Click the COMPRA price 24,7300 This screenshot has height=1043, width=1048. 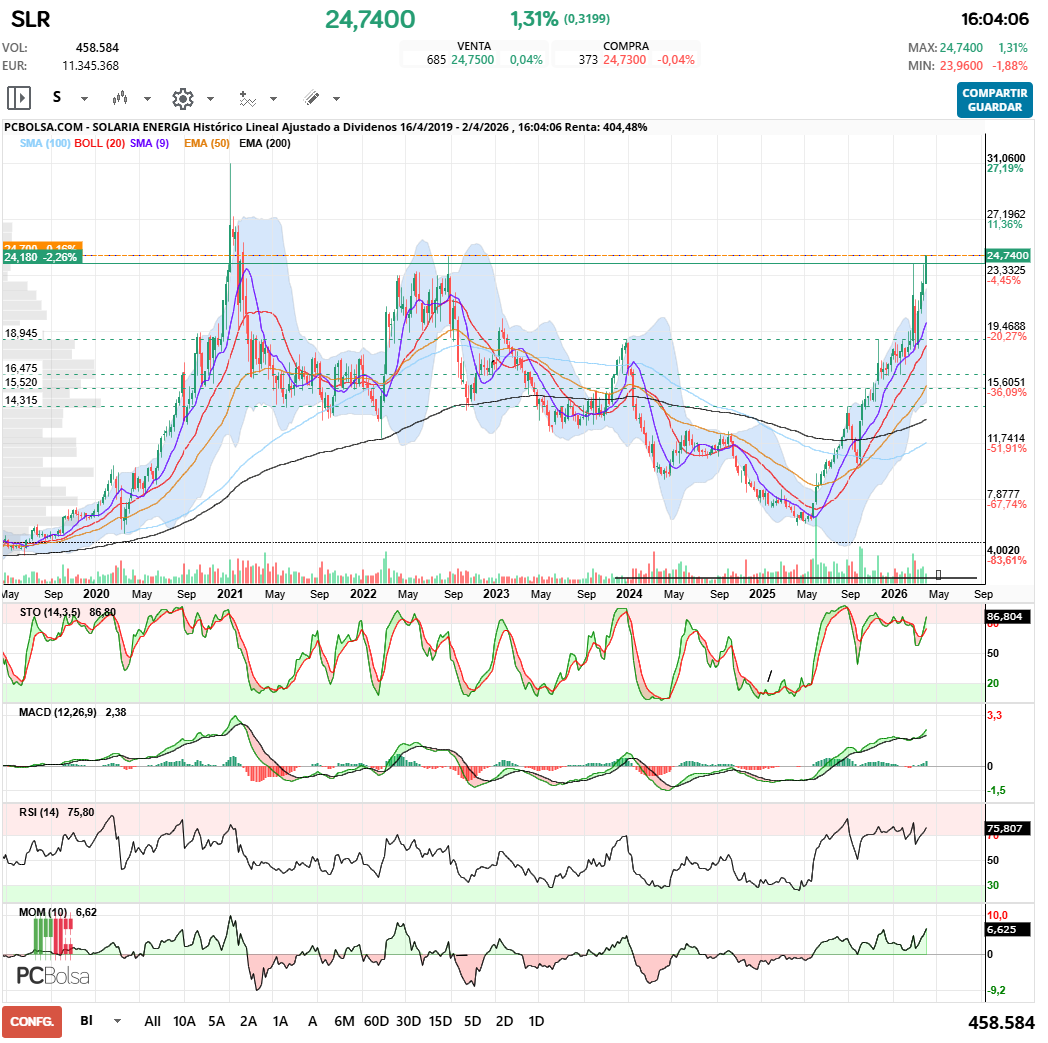(x=625, y=59)
